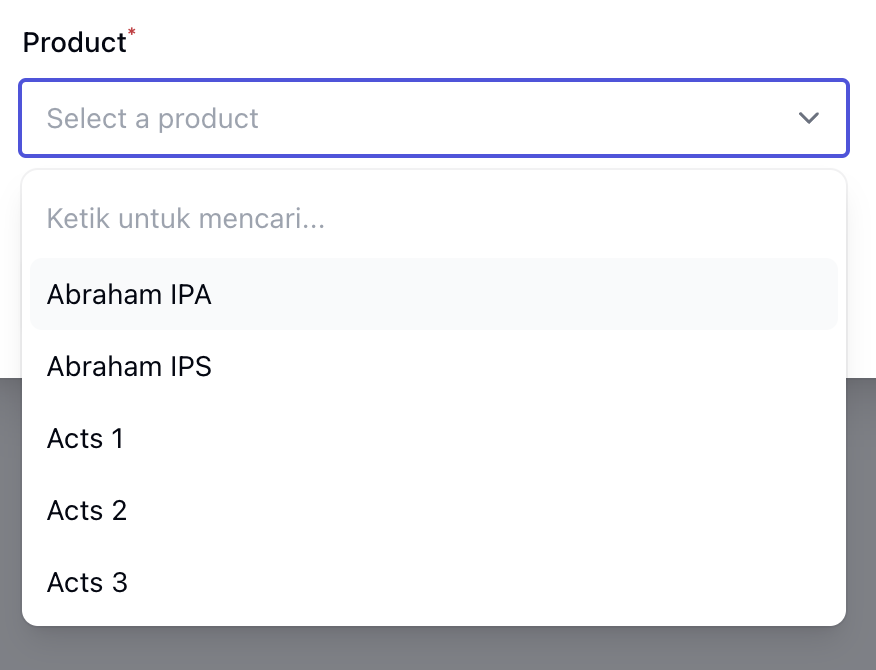Click the highlighted Abraham IPA row
Screen dimensions: 876x670
[433, 294]
